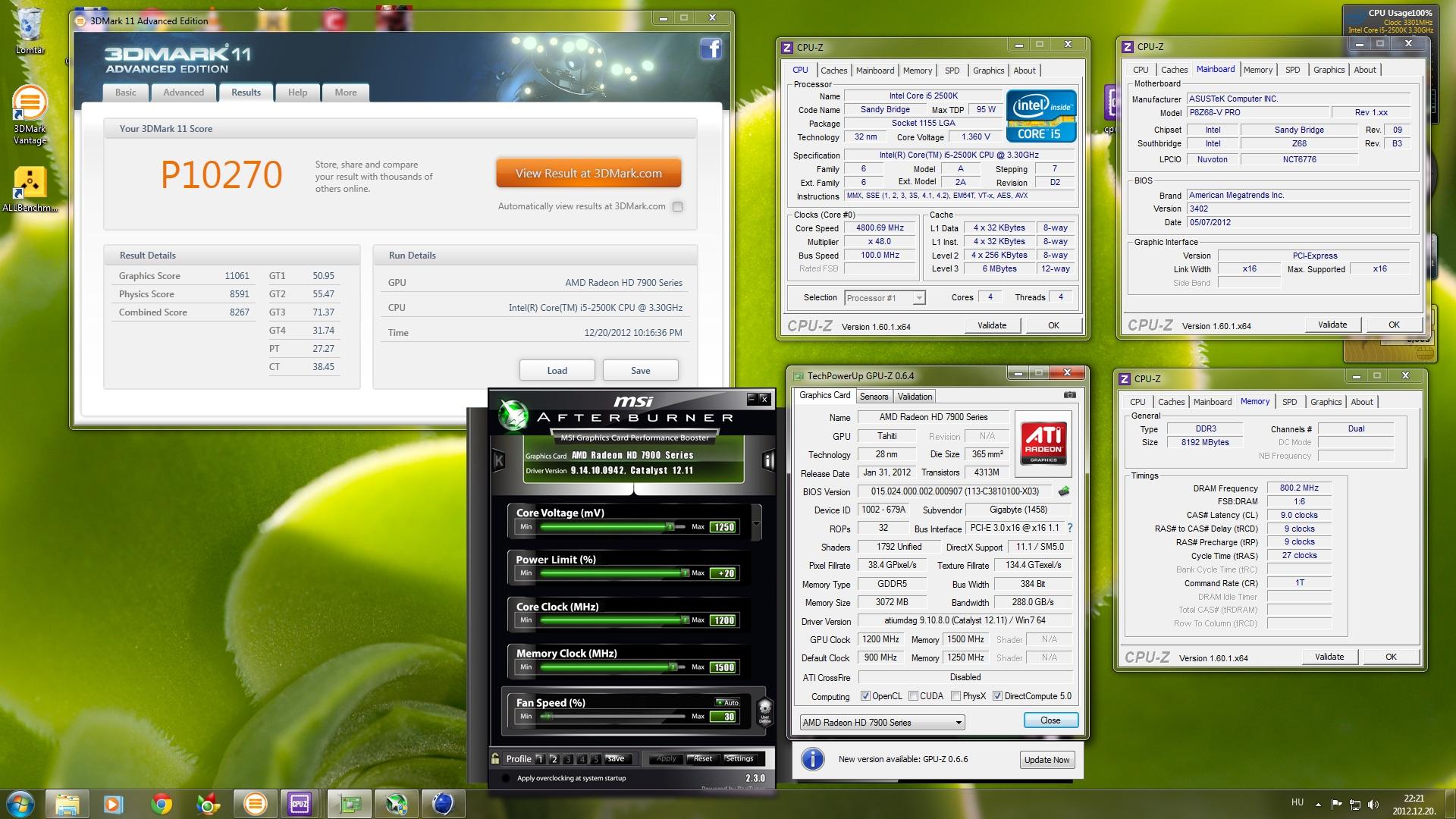
Task: Click the User Define fan gear icon
Action: coord(764,711)
